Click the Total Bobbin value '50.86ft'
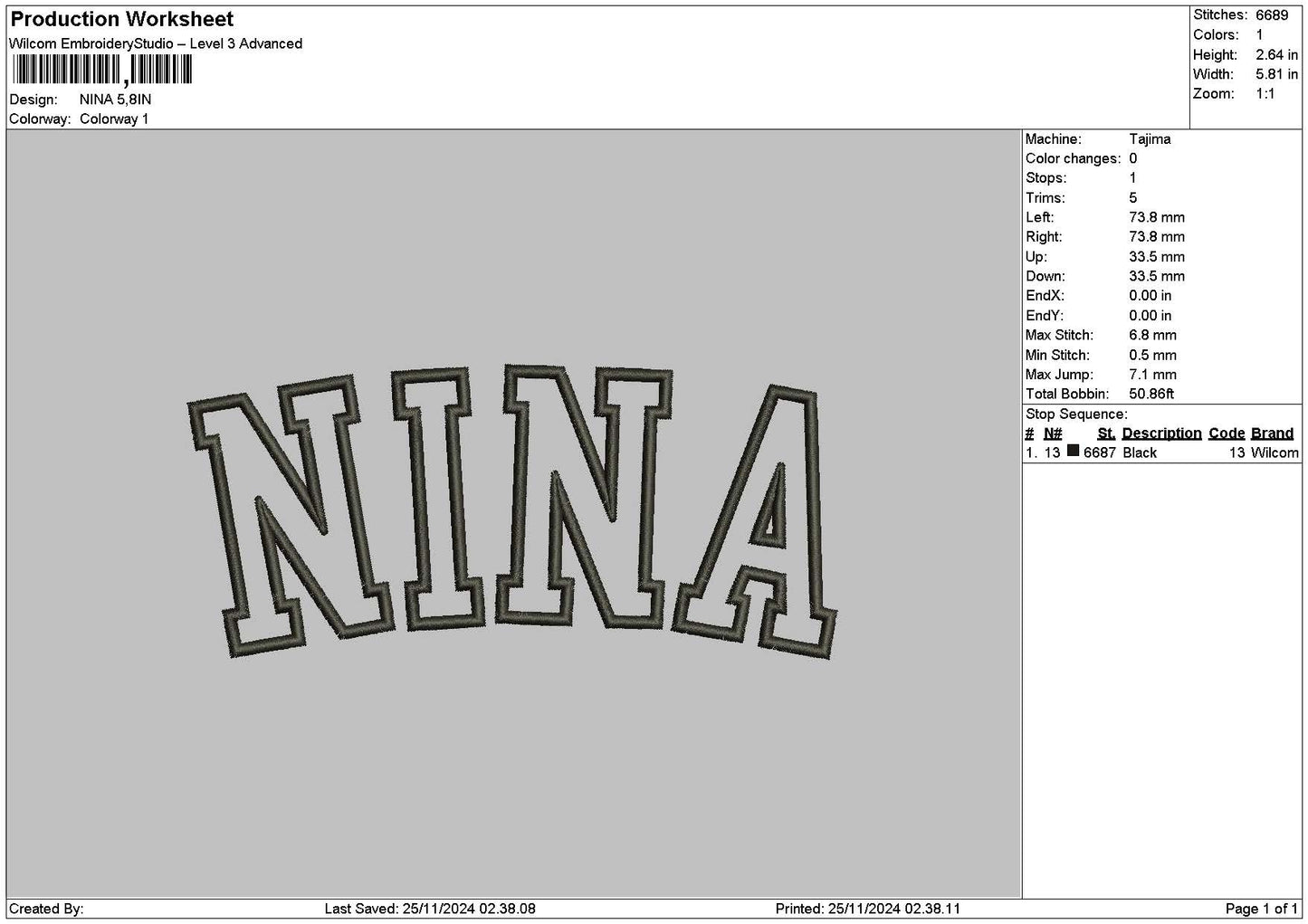 coord(1151,395)
